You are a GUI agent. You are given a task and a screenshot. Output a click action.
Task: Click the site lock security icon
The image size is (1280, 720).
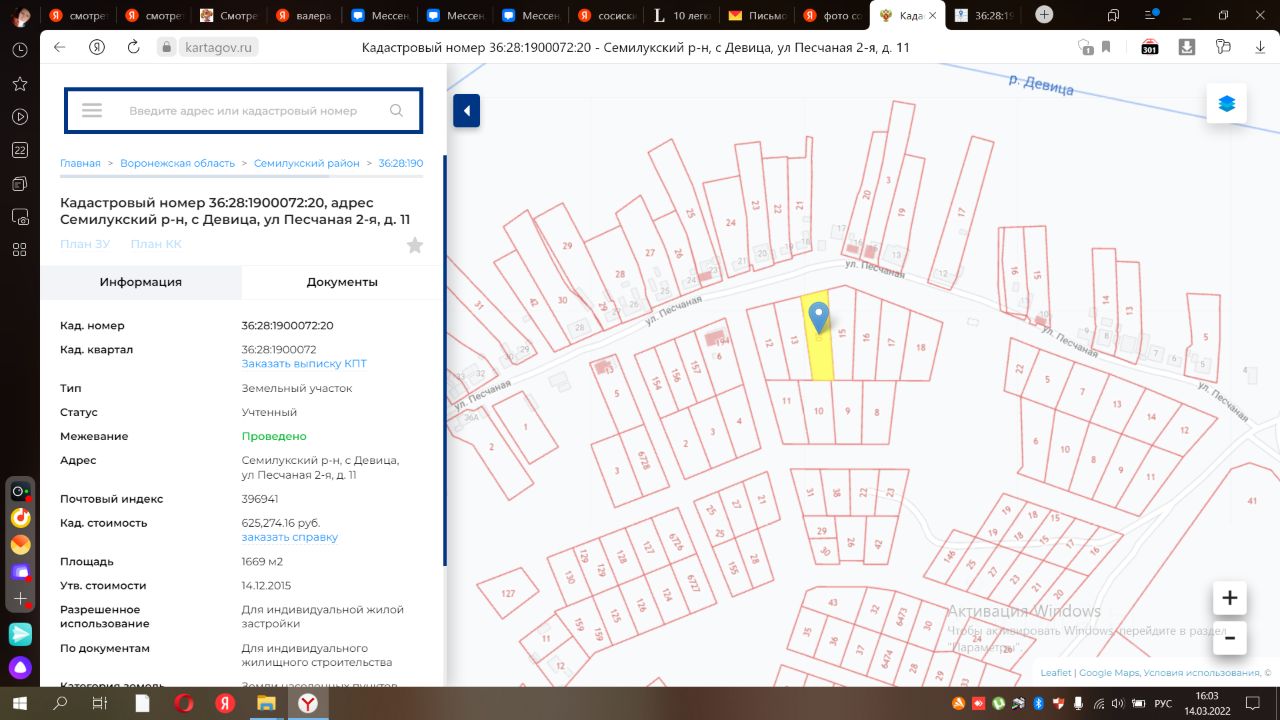coord(166,47)
